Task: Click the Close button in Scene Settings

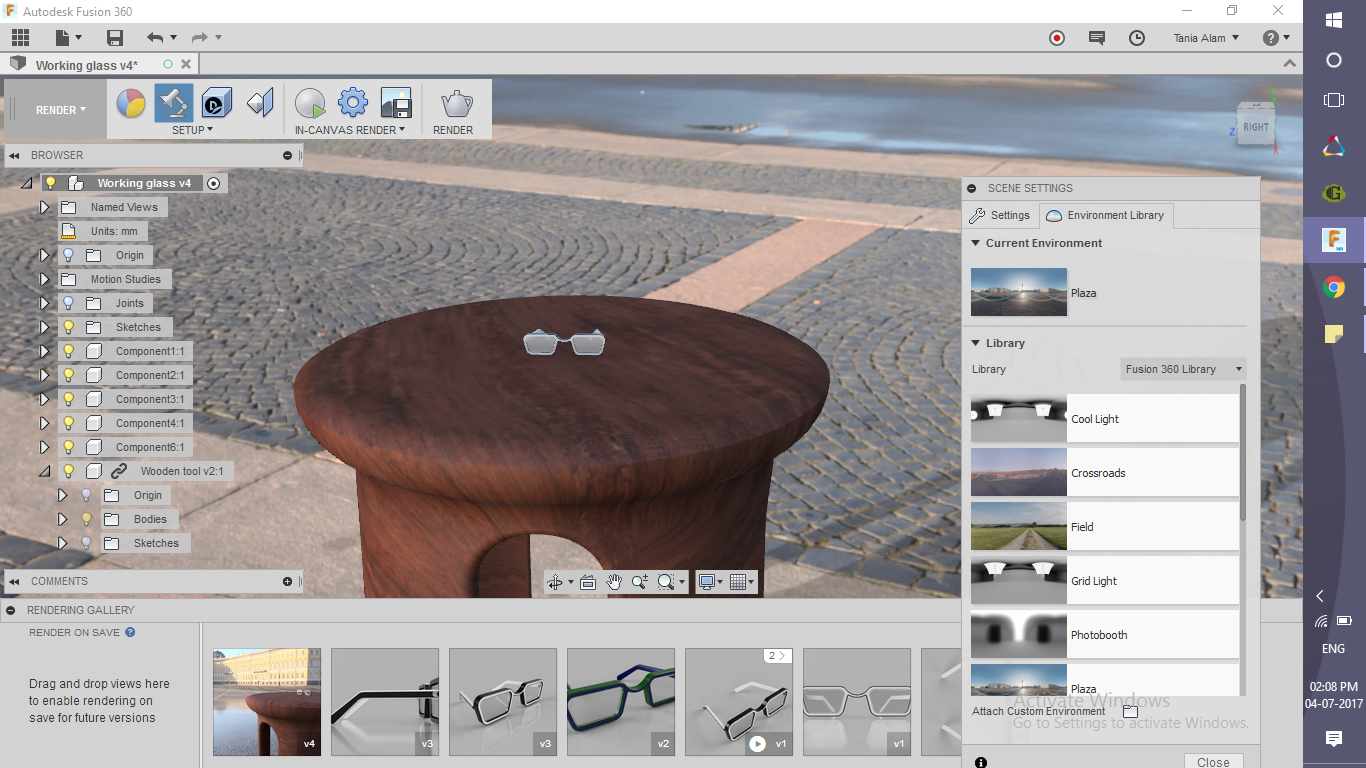Action: coord(1213,762)
